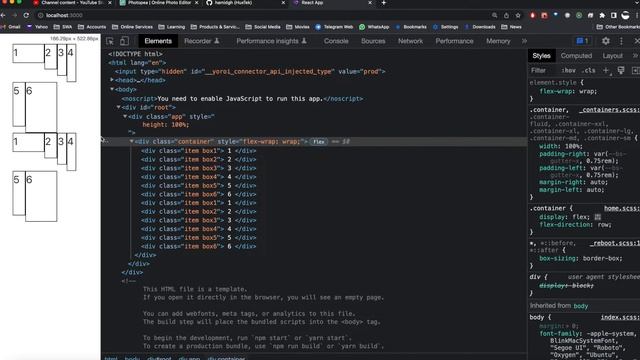This screenshot has width=640, height=360.
Task: Open the home.scss source link
Action: [622, 208]
